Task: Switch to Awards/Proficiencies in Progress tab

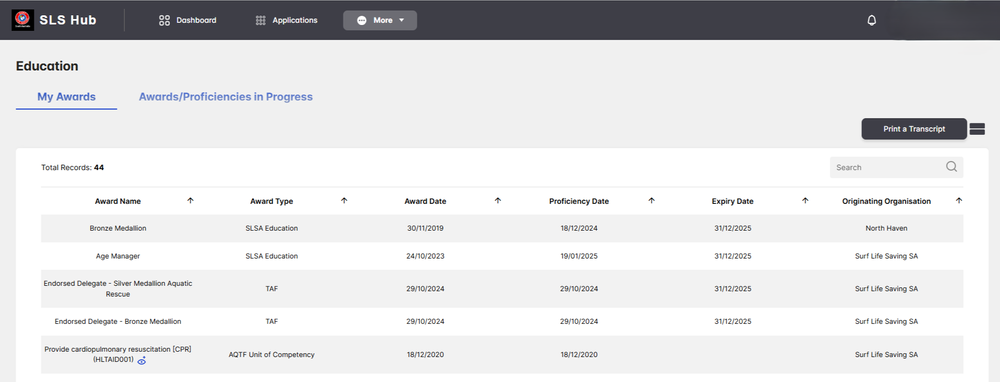Action: pos(226,97)
